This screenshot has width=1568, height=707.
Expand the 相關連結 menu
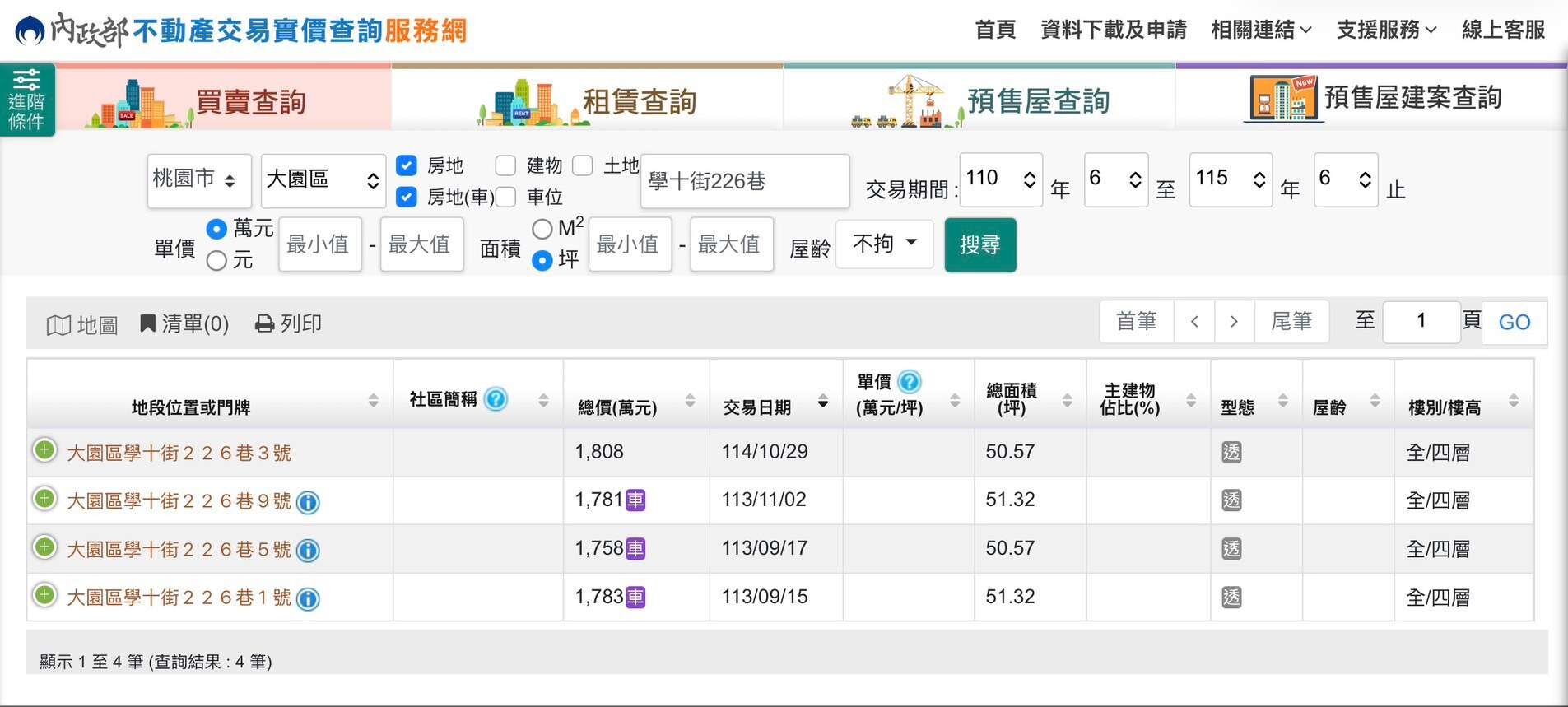[x=1261, y=30]
